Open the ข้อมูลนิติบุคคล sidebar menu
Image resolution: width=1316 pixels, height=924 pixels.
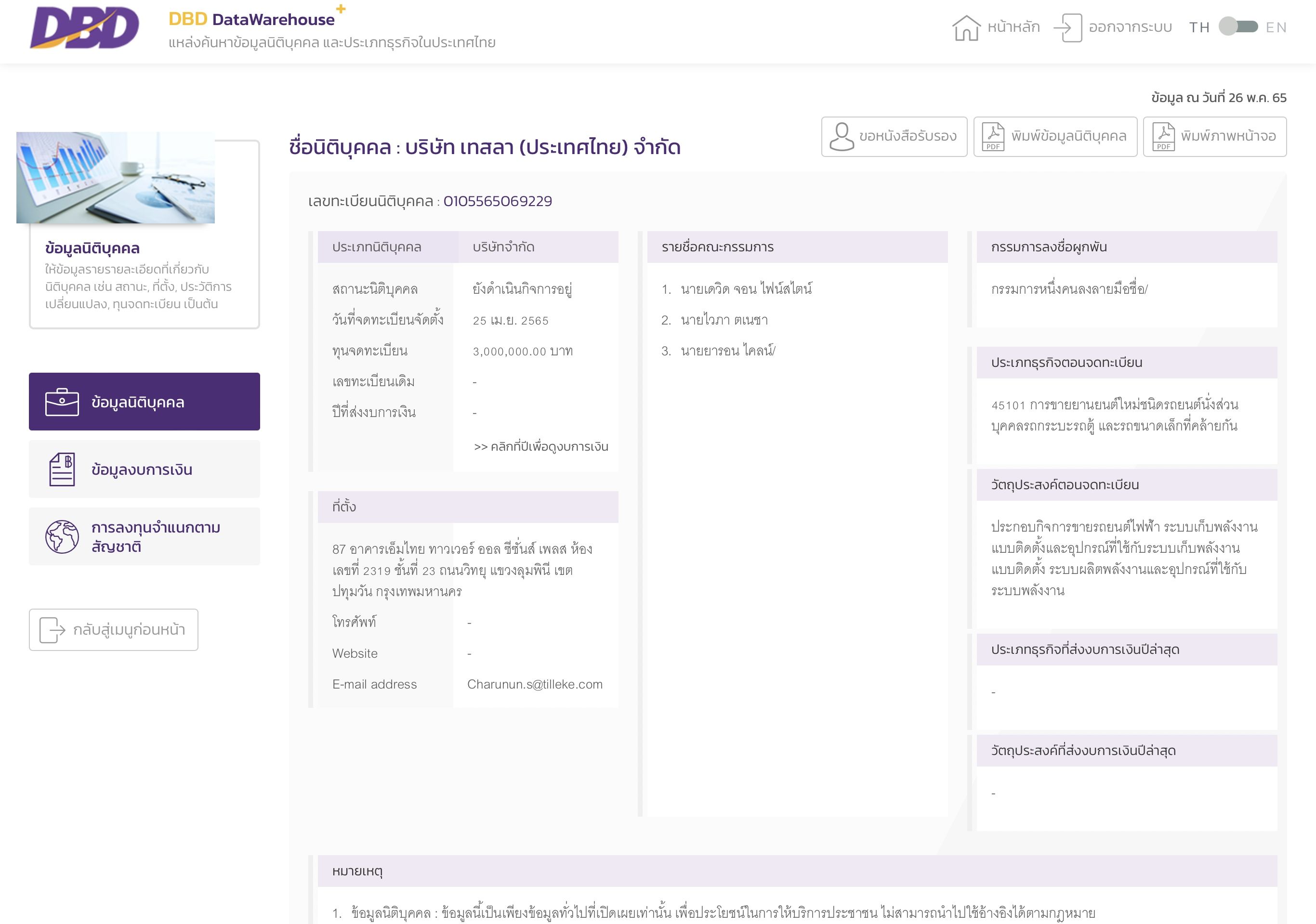145,402
